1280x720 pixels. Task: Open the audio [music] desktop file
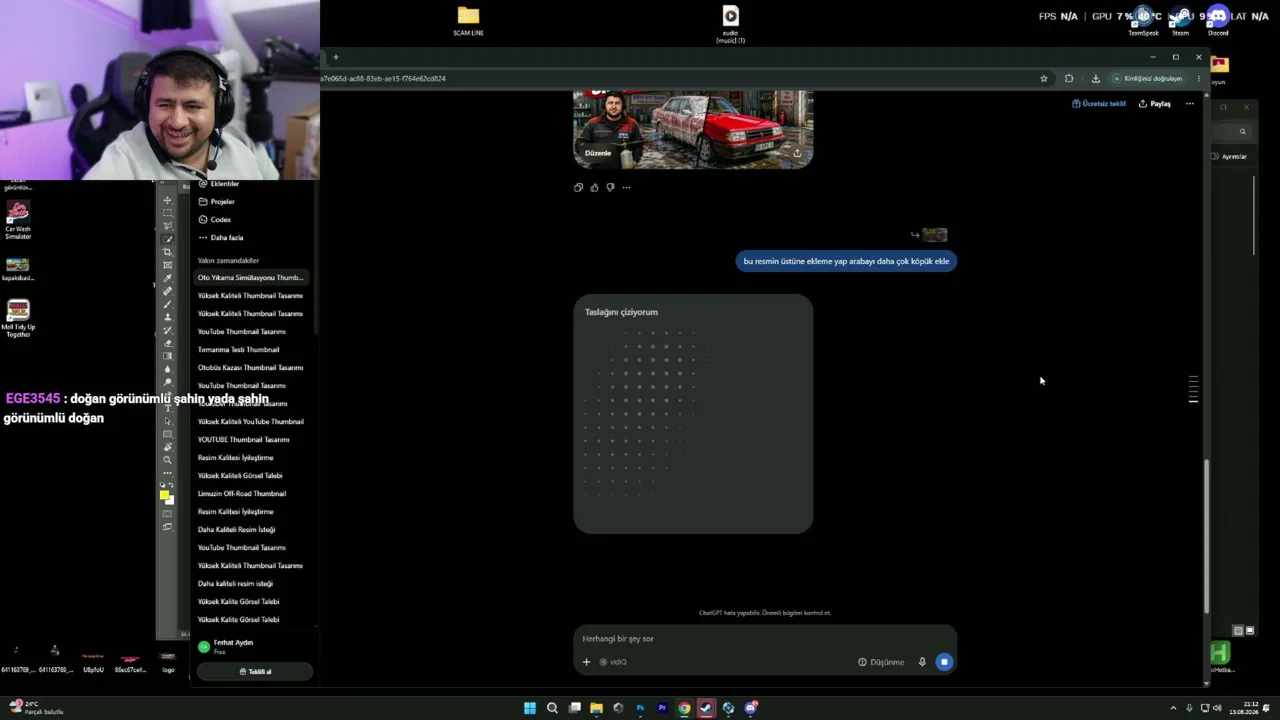731,24
